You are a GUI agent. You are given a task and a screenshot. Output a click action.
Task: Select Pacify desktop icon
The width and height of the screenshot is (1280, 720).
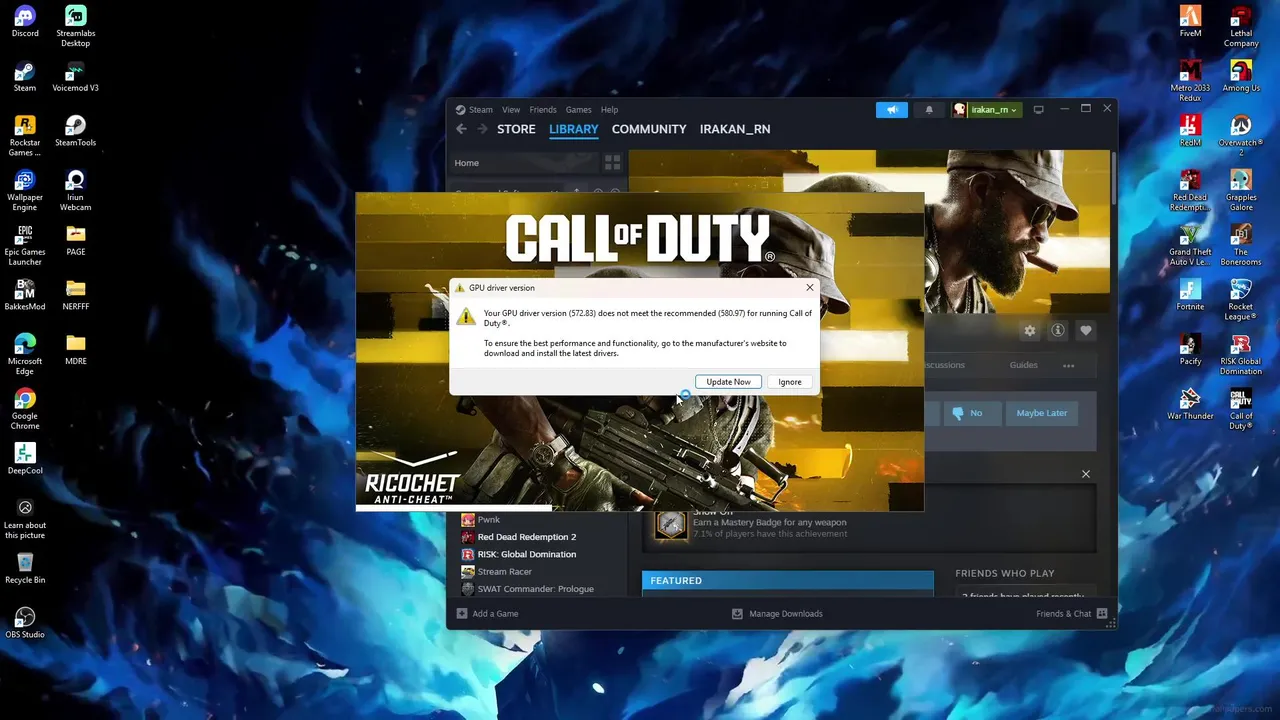(x=1190, y=350)
